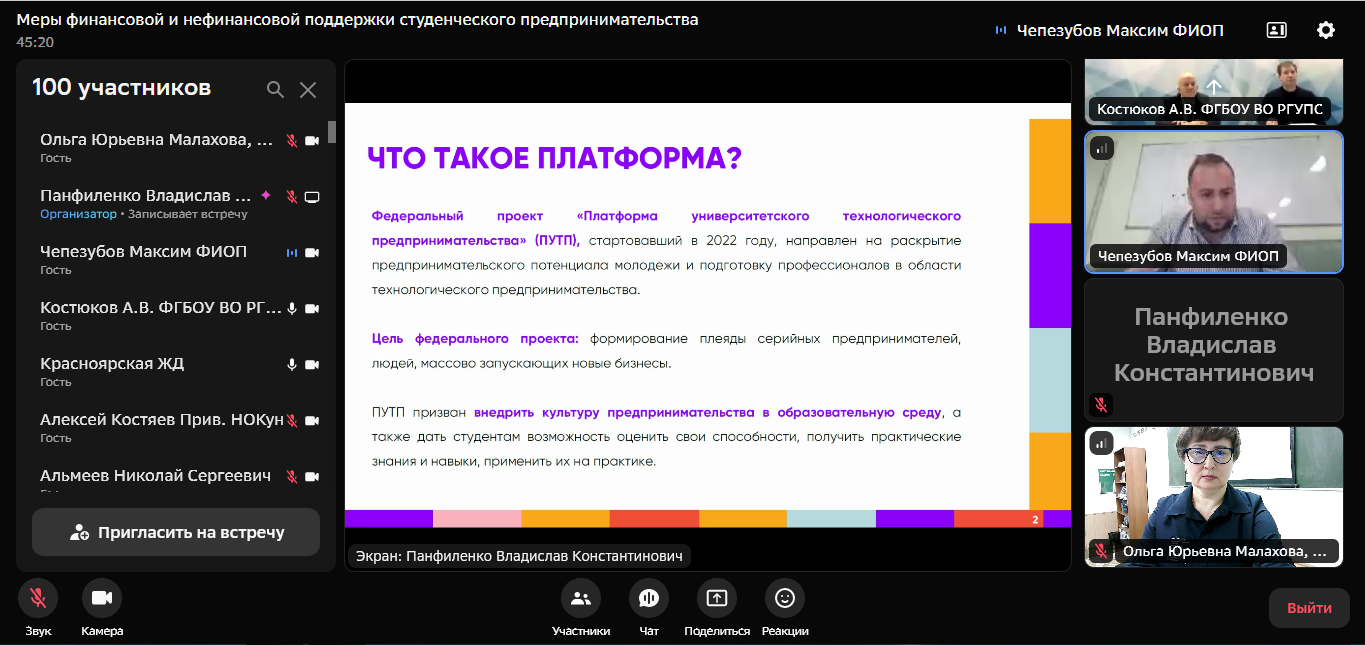Click speaking indicator in Чепезубов Максим row

pos(292,253)
